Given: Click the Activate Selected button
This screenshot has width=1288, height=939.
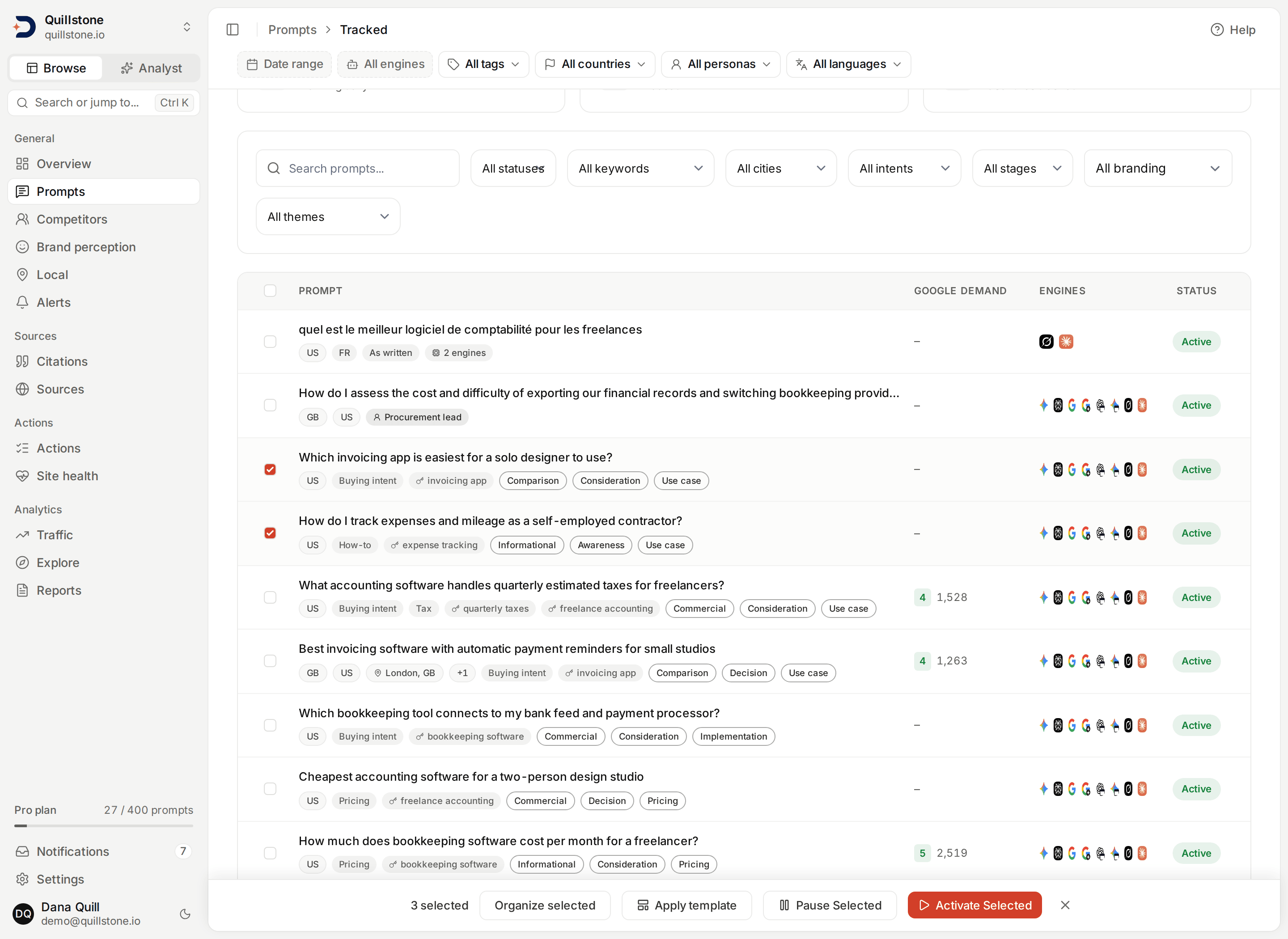Looking at the screenshot, I should [975, 905].
